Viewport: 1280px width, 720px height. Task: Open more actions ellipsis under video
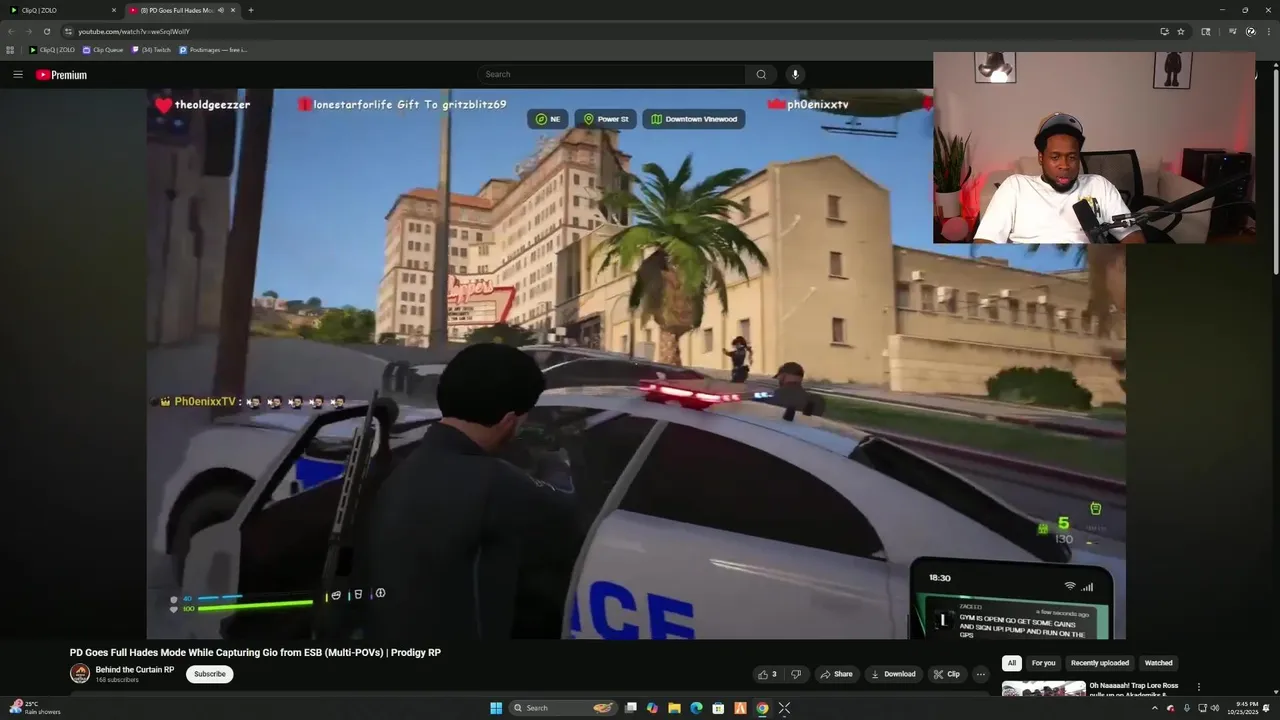[981, 674]
